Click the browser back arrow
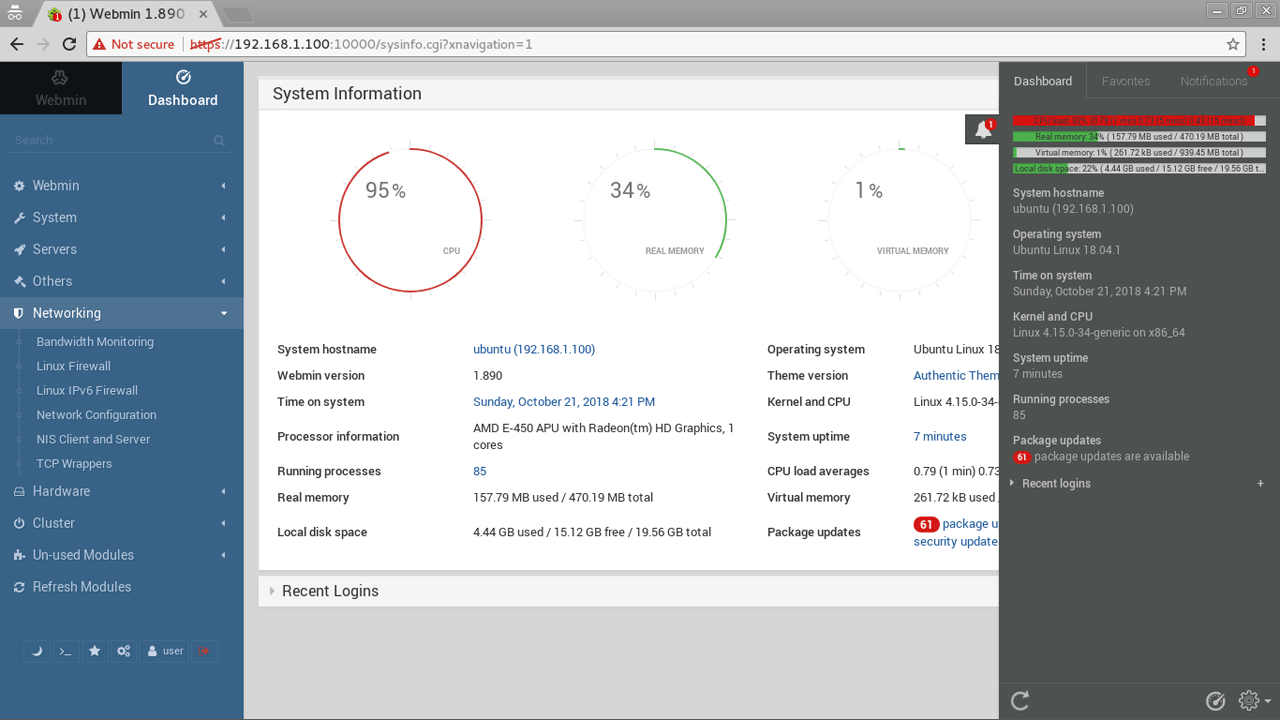Screen dimensions: 1280x720 (17, 44)
